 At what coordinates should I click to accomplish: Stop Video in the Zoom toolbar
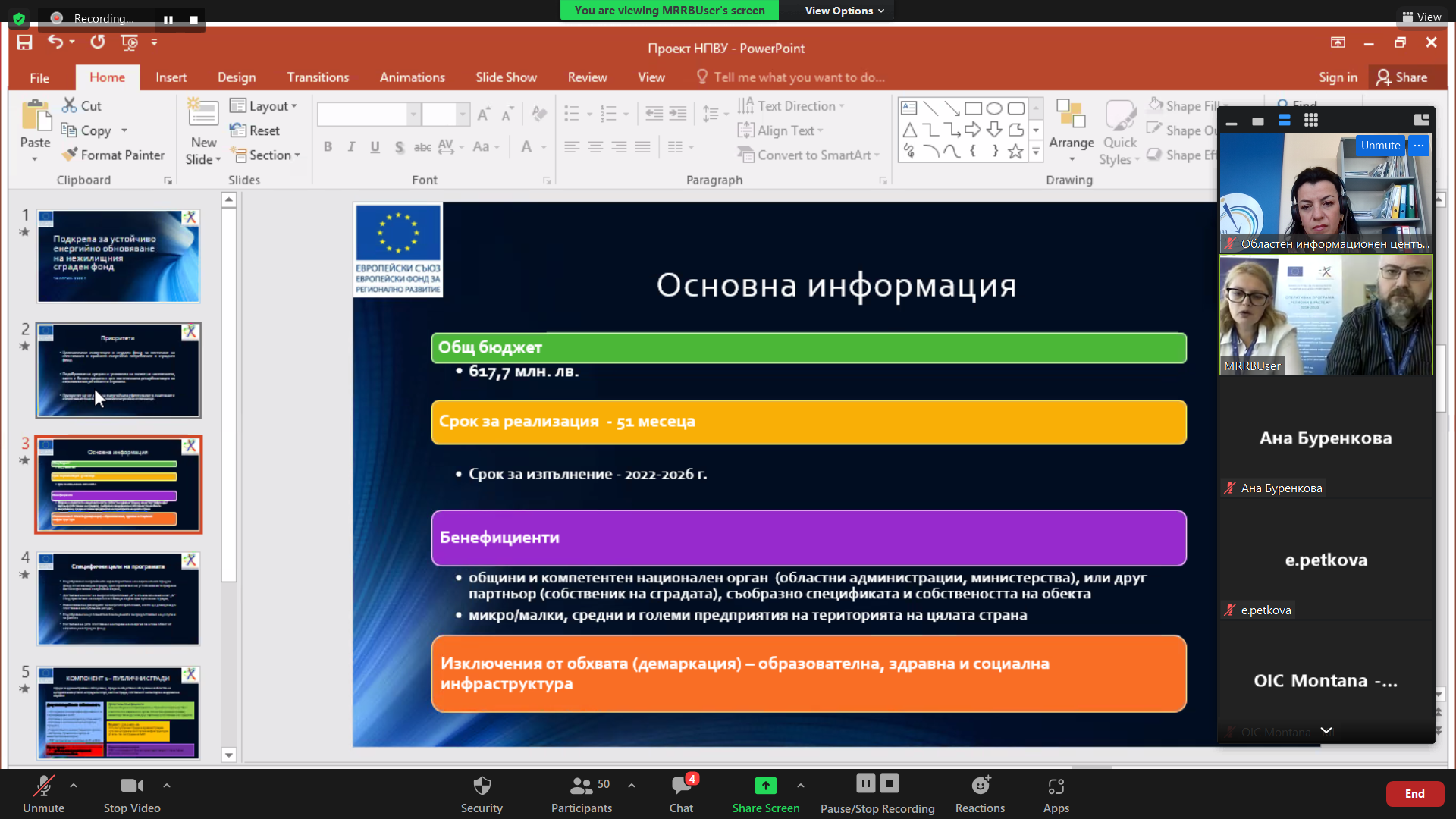[x=132, y=794]
